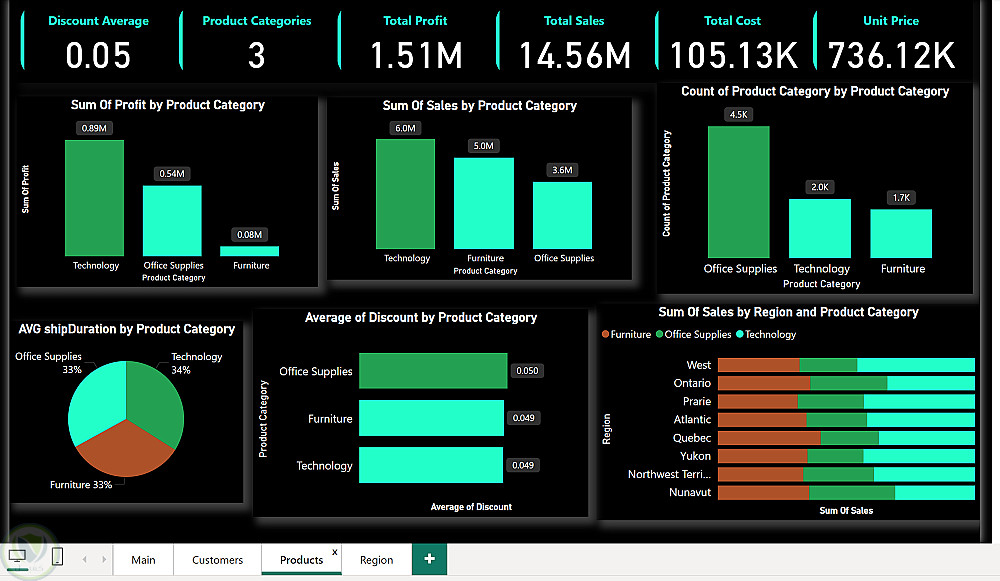The width and height of the screenshot is (1000, 581).
Task: Select the Product Categories card value 3
Action: 256,55
